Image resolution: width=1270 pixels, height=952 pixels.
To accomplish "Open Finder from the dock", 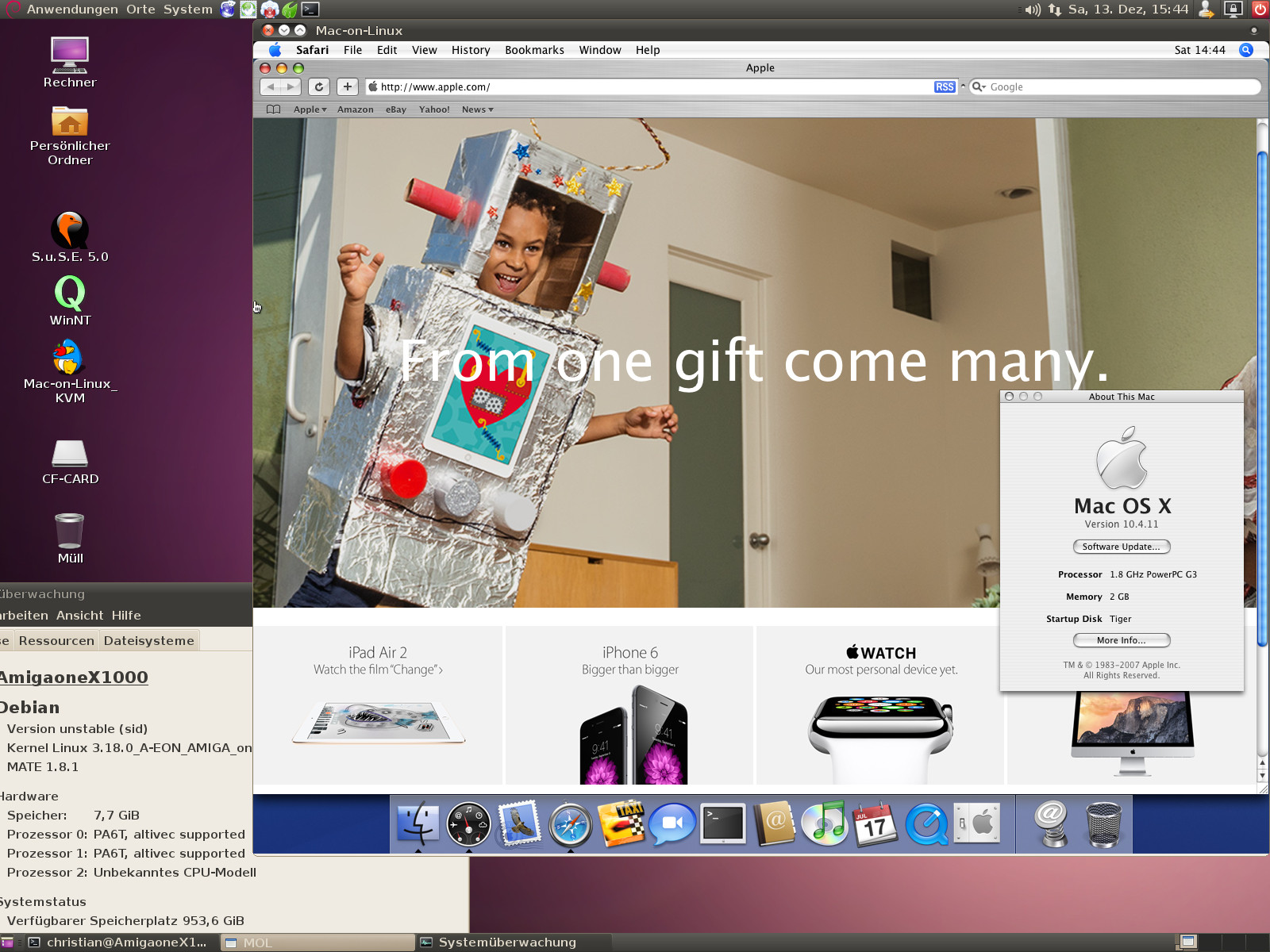I will [x=418, y=823].
